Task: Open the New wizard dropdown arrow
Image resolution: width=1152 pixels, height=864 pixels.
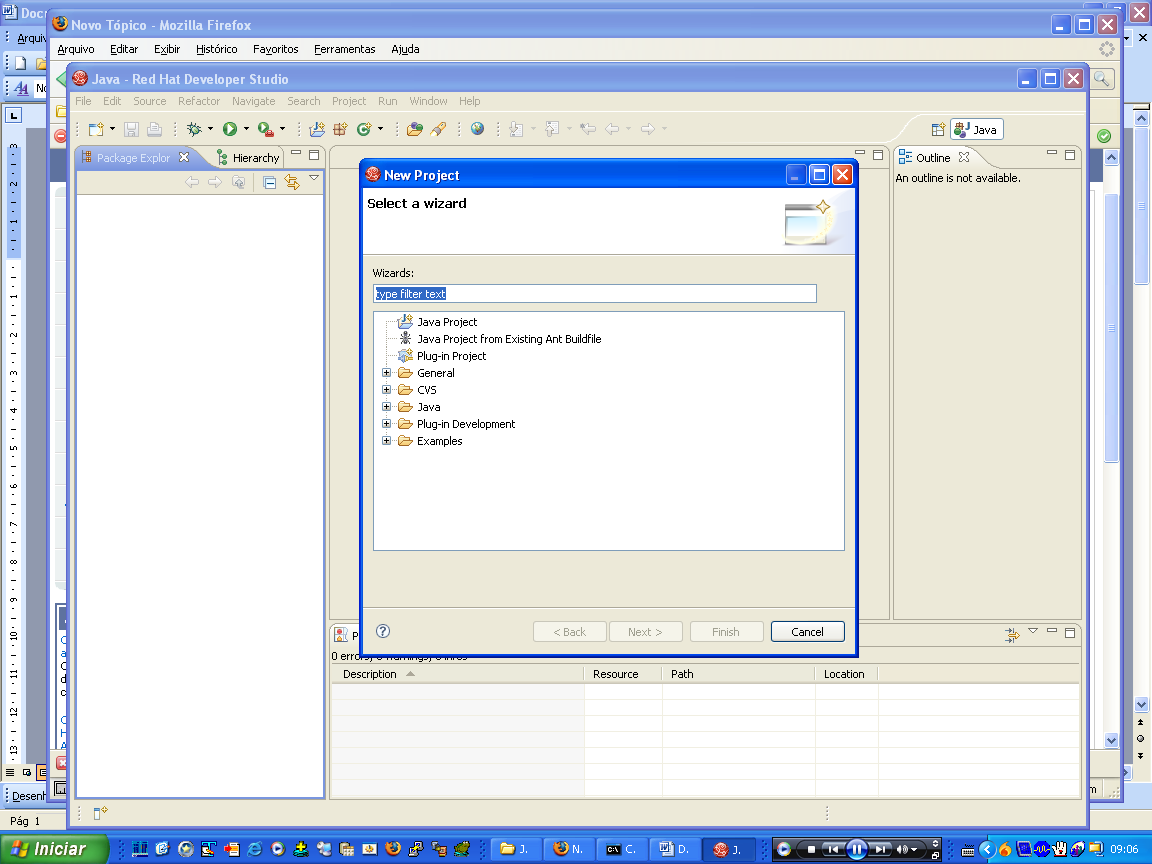Action: [x=112, y=129]
